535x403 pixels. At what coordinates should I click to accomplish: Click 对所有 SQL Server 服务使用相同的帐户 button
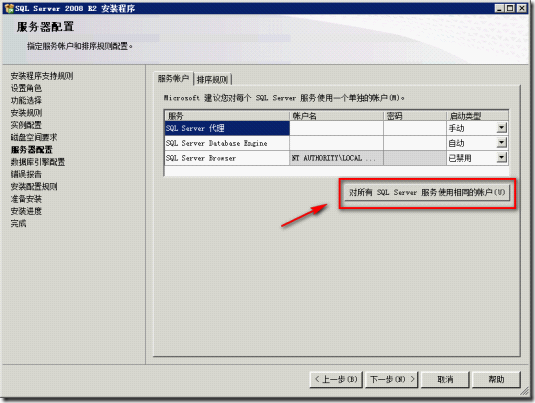pyautogui.click(x=427, y=192)
